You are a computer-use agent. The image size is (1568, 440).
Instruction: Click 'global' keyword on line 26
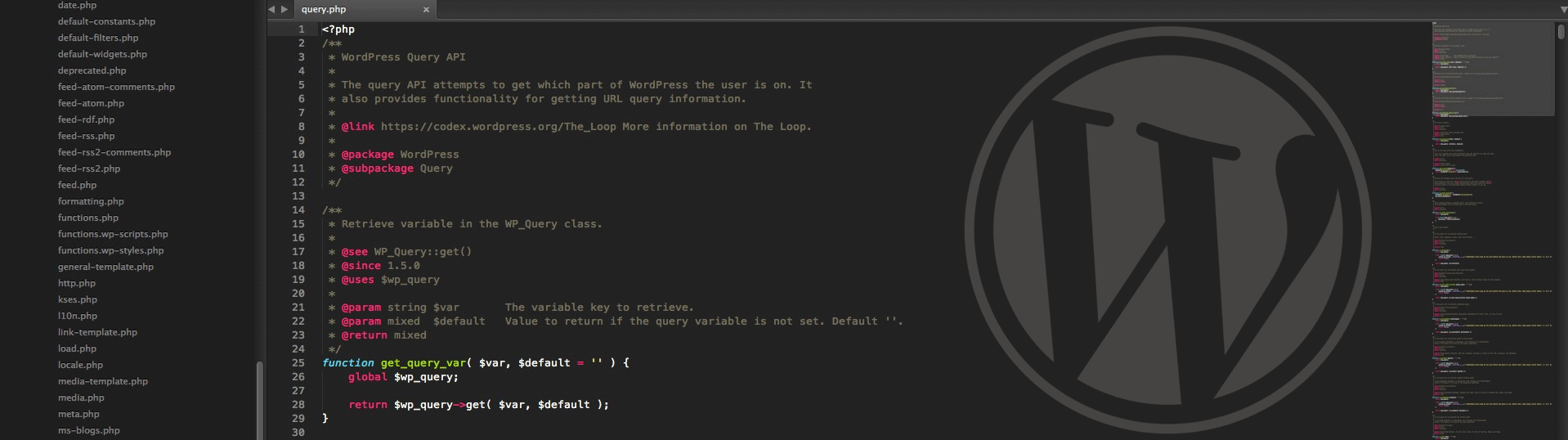pos(368,377)
